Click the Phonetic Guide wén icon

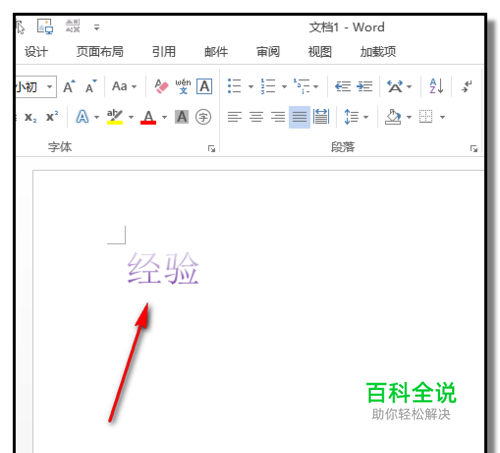click(x=183, y=86)
